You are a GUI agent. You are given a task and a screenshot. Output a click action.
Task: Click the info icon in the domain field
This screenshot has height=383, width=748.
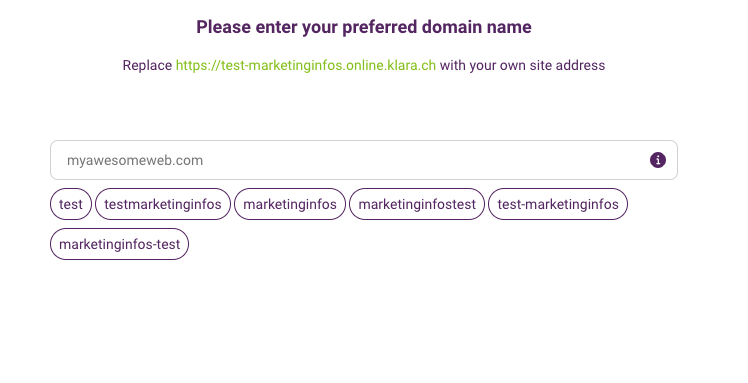(658, 160)
